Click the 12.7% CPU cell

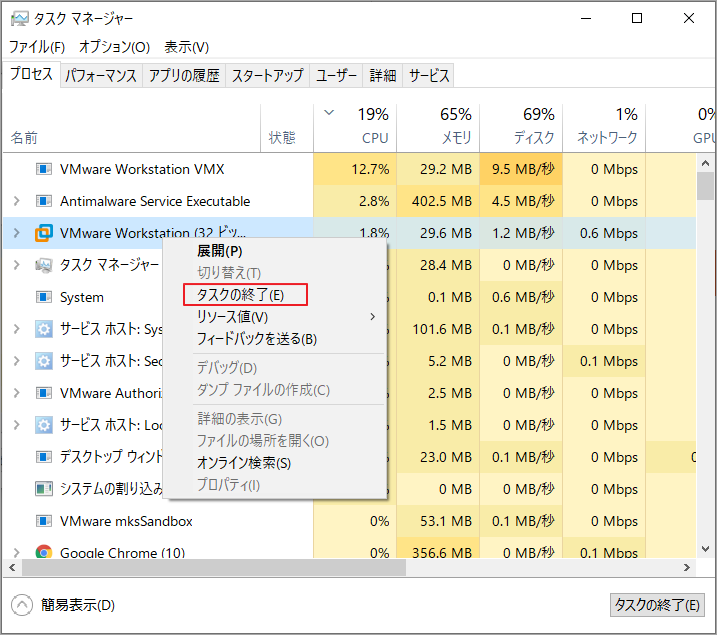coord(355,169)
